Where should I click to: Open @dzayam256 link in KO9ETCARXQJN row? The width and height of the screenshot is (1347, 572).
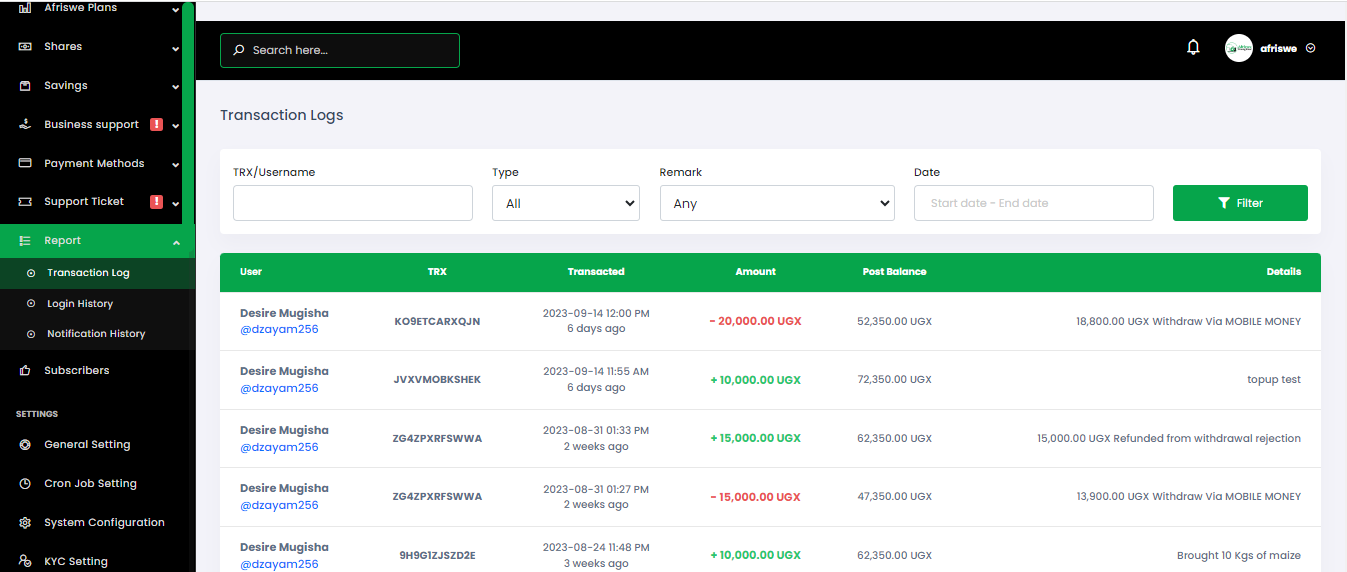click(279, 329)
